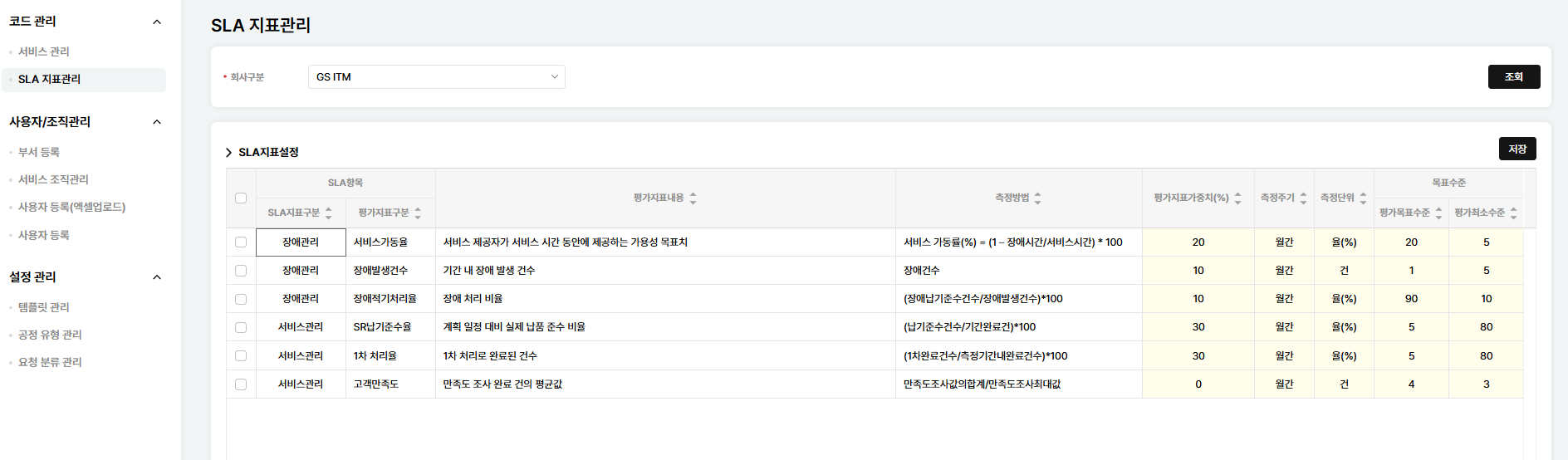Click the 평가지표가중치 cell for SR납기준수율

click(x=1198, y=327)
